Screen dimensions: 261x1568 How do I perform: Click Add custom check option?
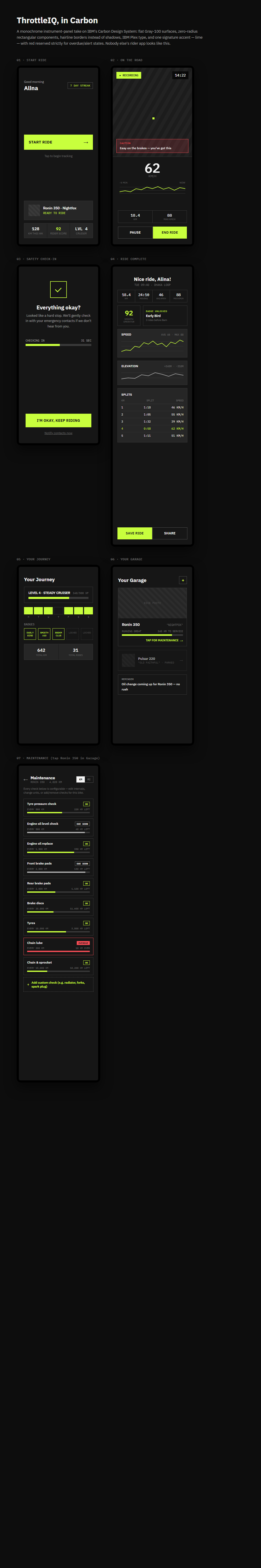58,984
